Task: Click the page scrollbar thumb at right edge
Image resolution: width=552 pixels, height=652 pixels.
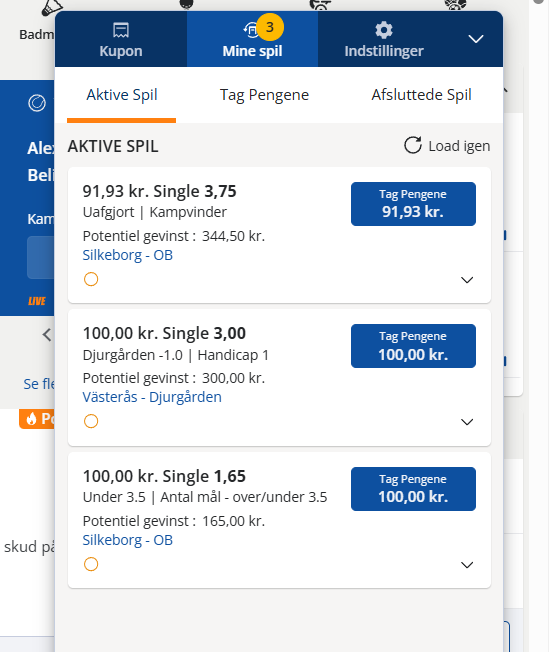Action: 539,2
